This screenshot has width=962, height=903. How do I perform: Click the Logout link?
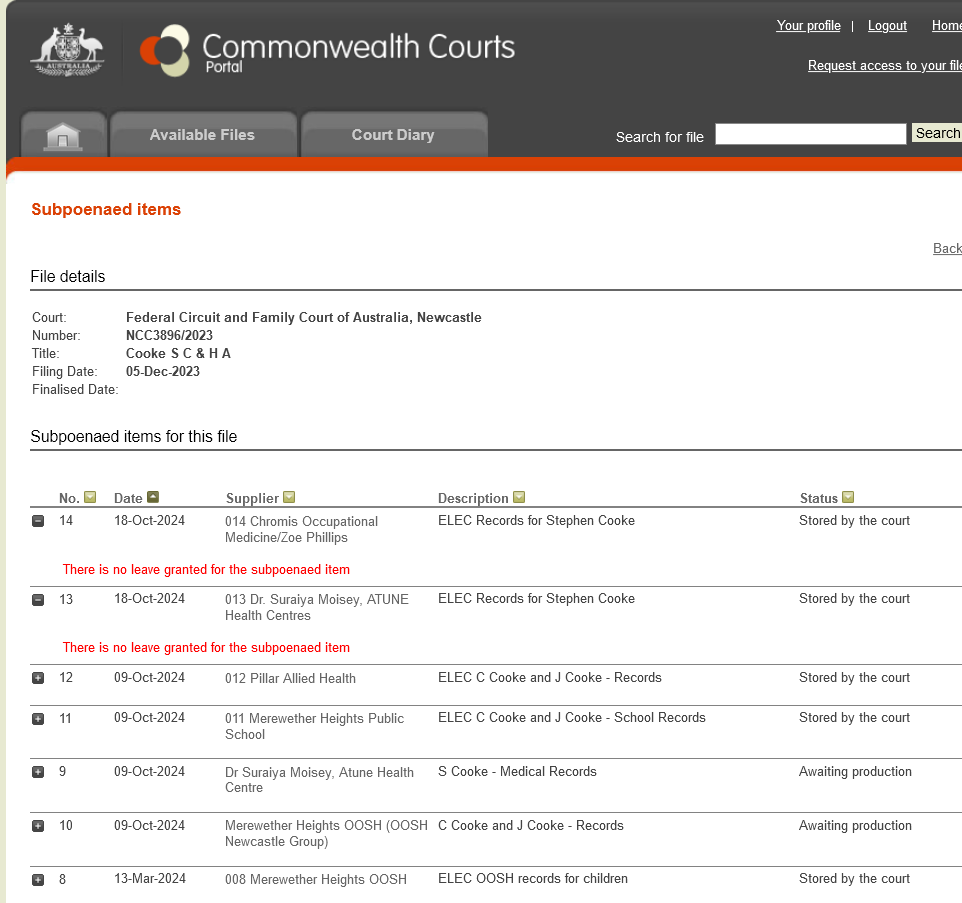click(x=887, y=26)
